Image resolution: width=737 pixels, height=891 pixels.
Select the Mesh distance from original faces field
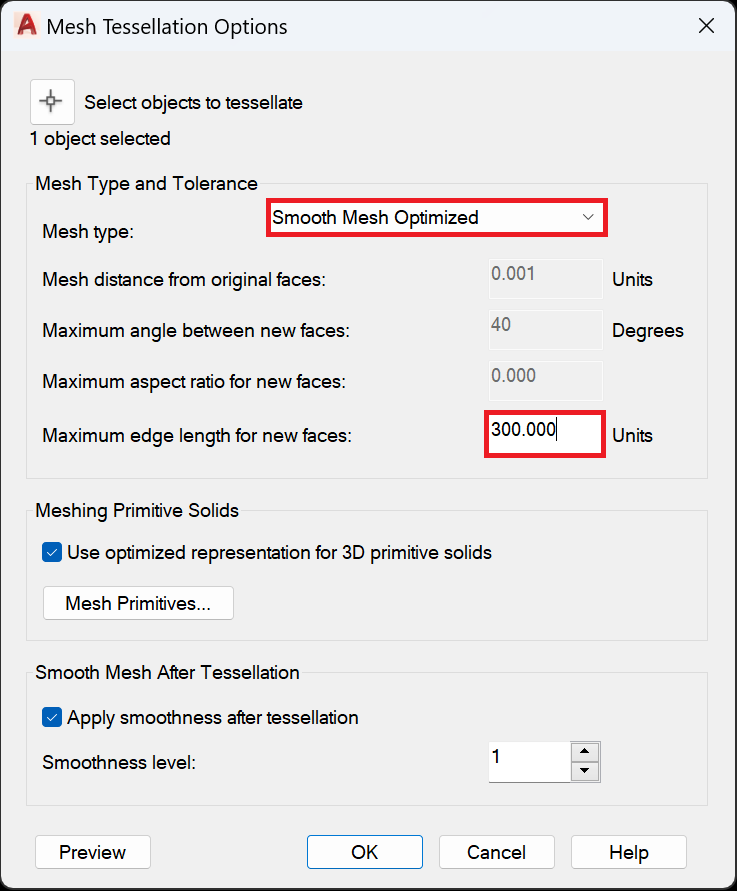[545, 279]
